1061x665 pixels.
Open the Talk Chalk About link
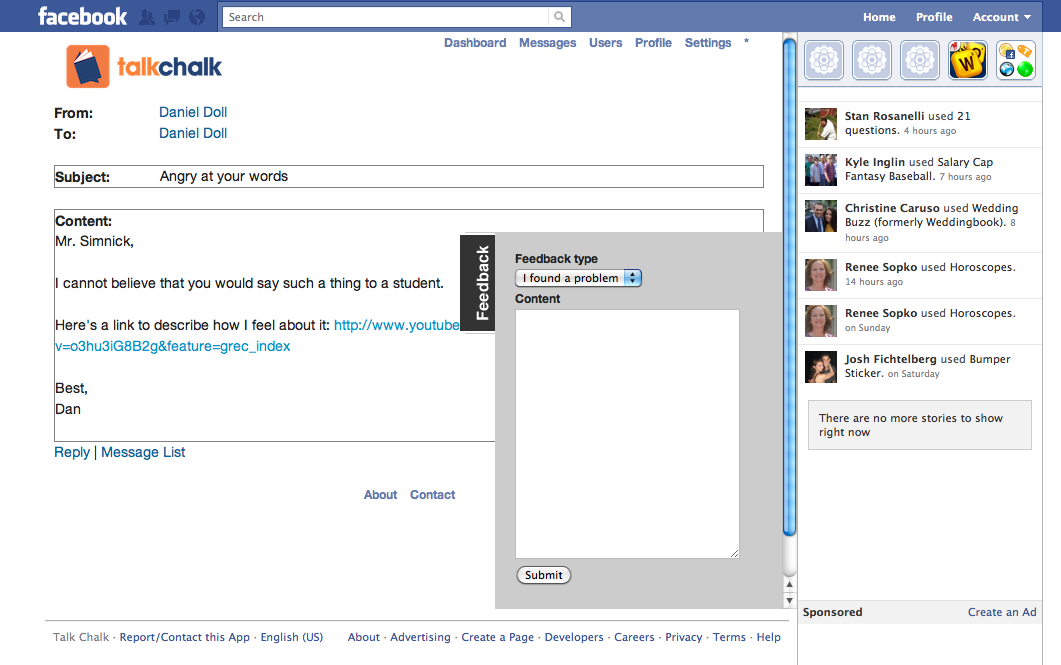(380, 495)
